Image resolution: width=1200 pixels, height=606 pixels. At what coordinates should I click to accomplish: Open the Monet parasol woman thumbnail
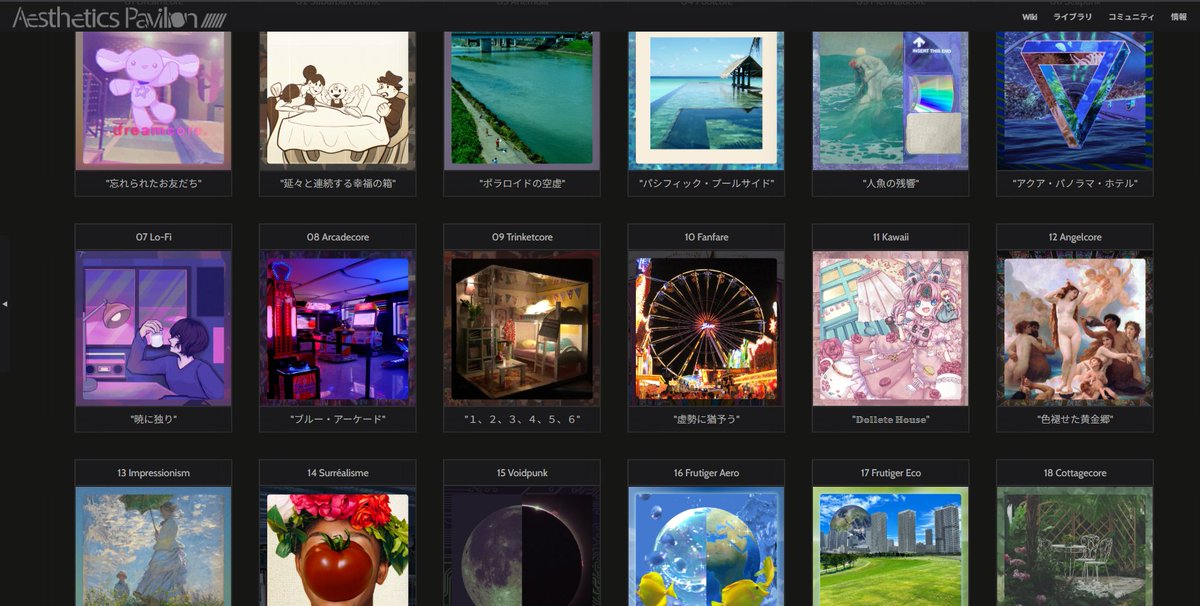[x=153, y=546]
